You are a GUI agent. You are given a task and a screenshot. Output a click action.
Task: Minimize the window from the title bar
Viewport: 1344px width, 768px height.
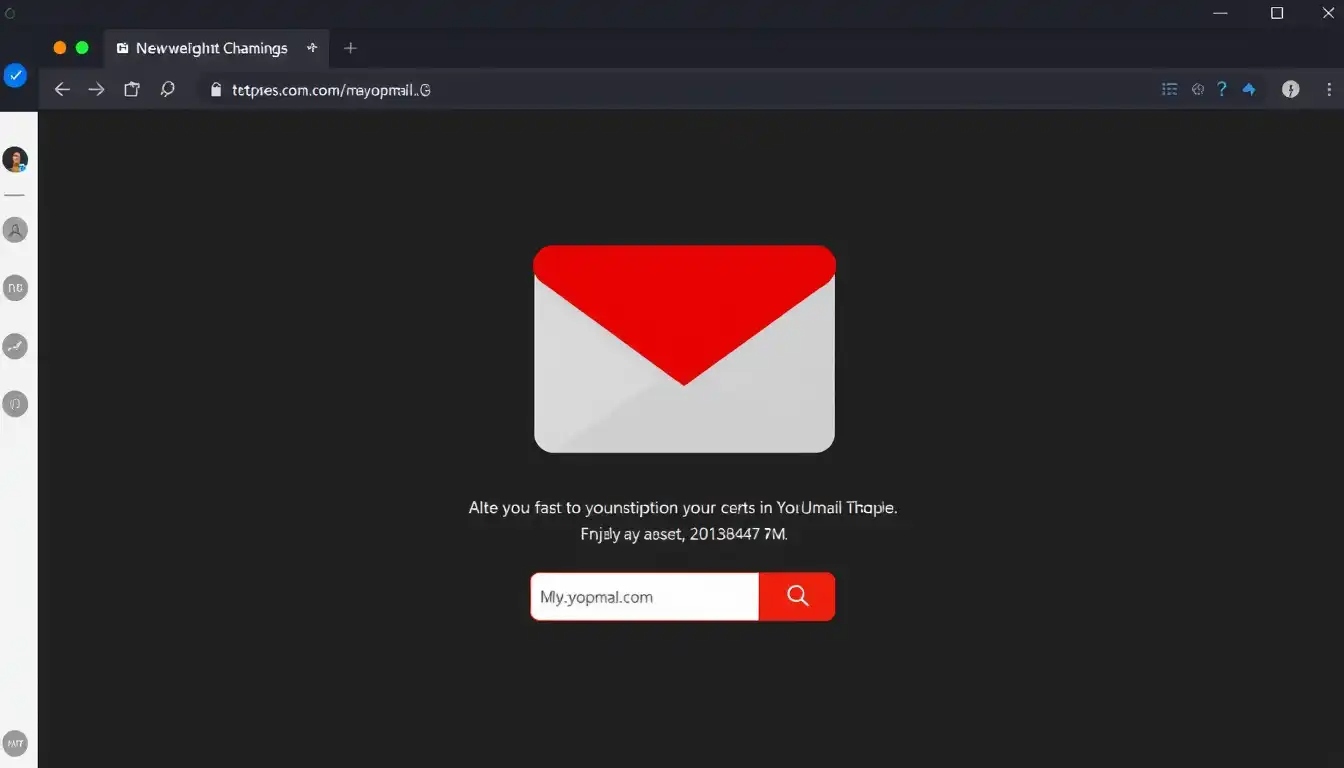tap(1220, 13)
